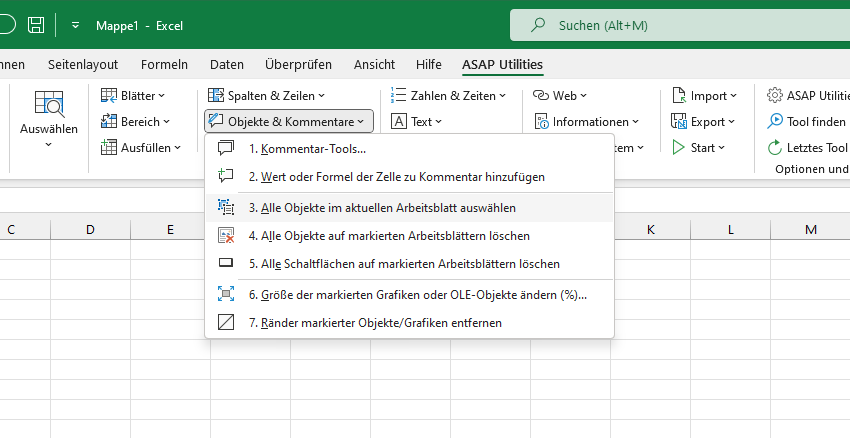
Task: Click the delete-objects red X icon
Action: (x=226, y=235)
